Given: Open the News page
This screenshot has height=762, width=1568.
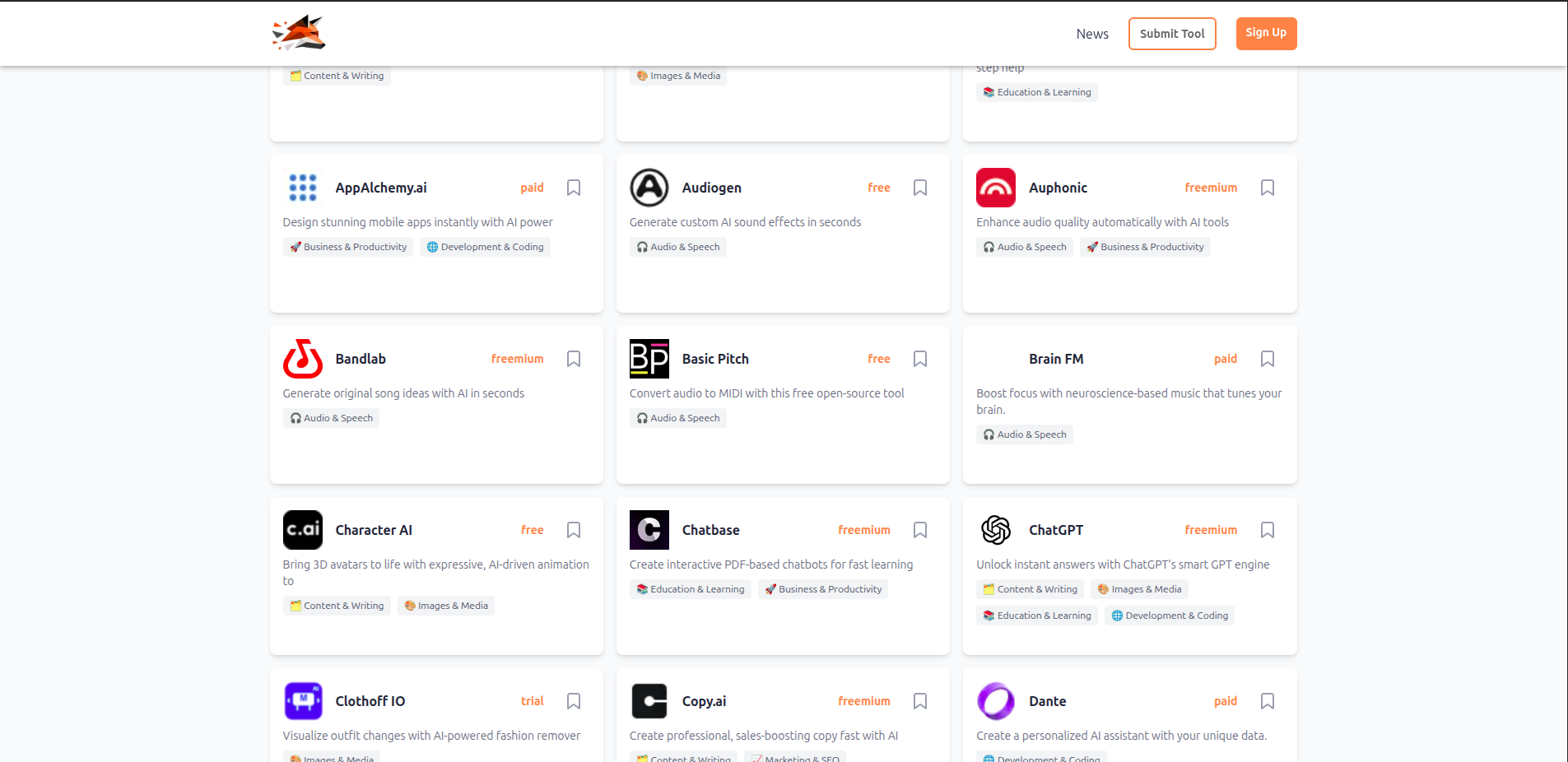Looking at the screenshot, I should (x=1092, y=34).
